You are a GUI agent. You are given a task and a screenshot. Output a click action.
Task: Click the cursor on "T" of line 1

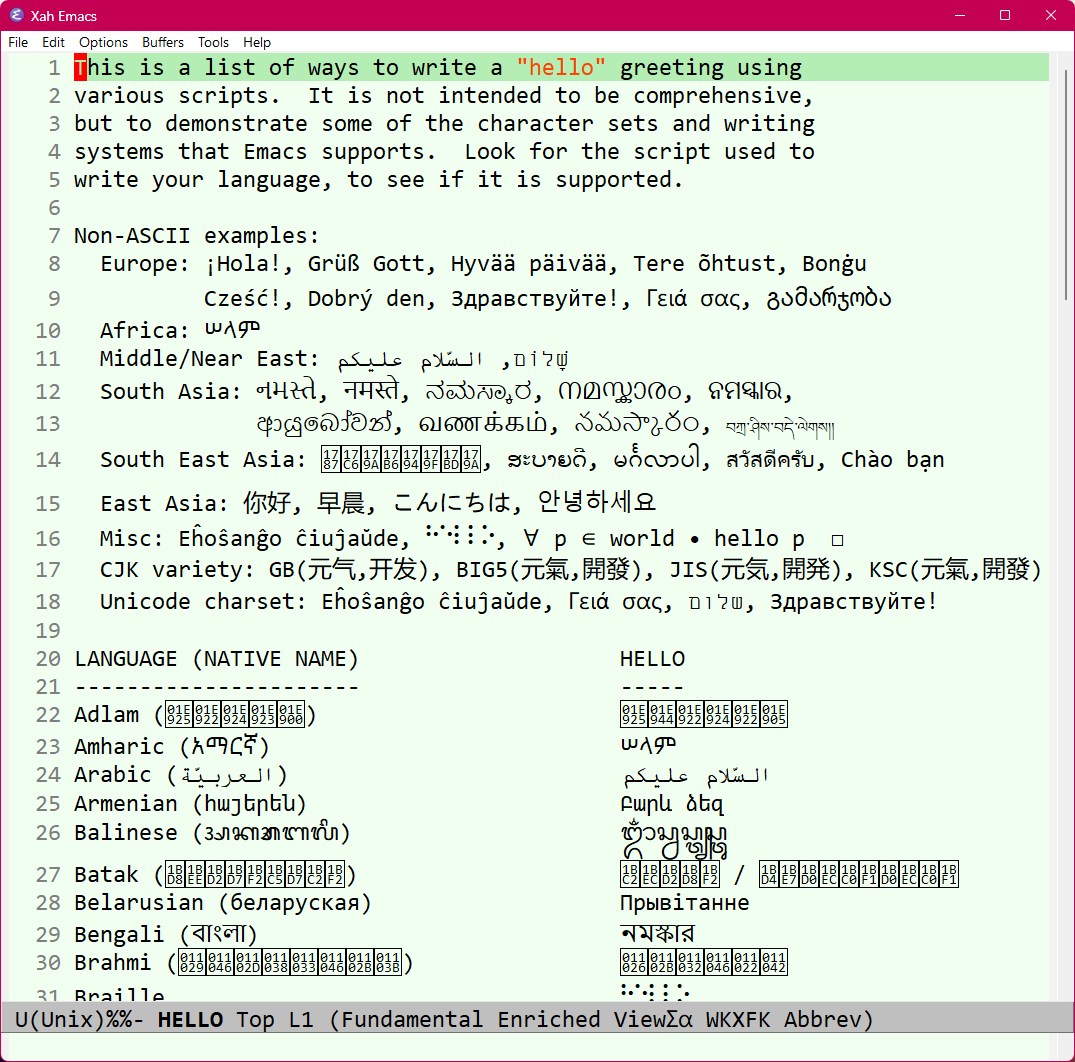coord(80,67)
